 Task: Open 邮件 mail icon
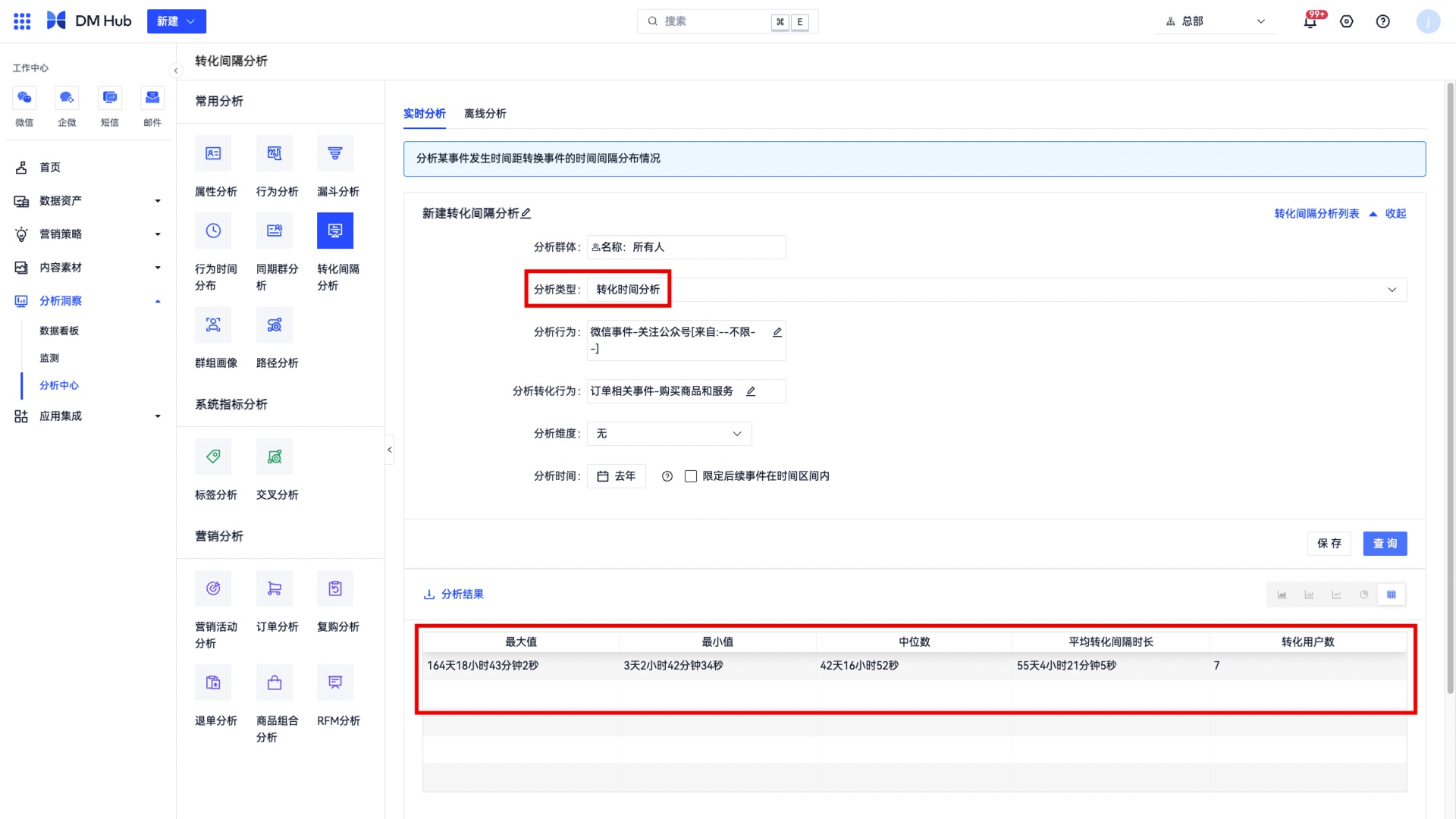pyautogui.click(x=152, y=97)
